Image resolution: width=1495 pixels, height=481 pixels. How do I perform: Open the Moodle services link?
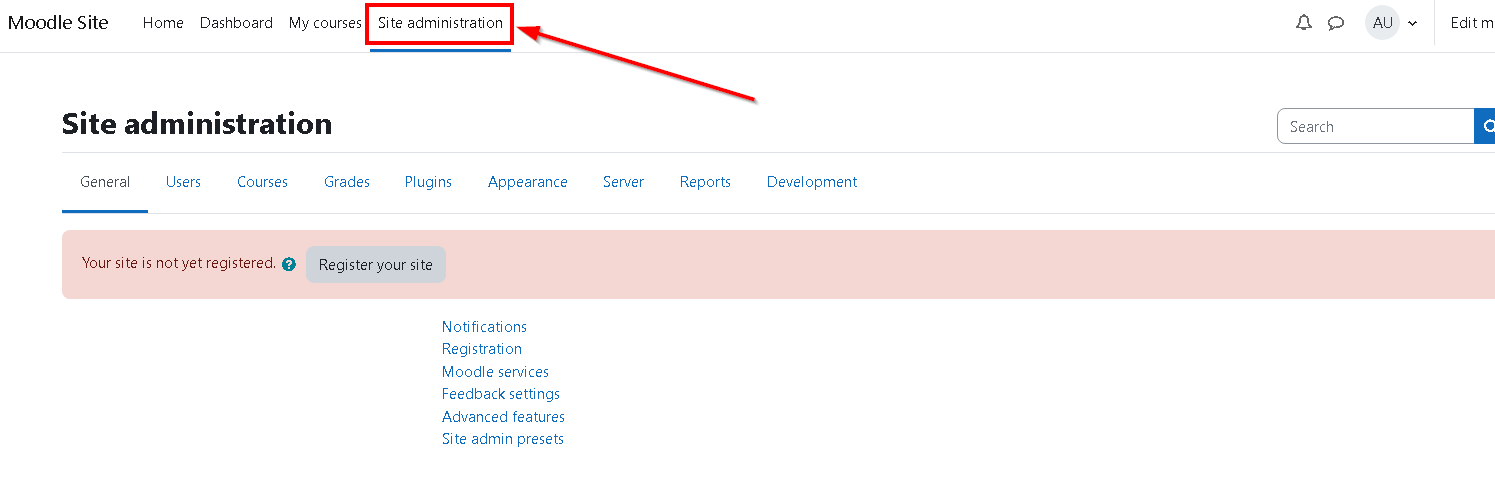pos(495,372)
